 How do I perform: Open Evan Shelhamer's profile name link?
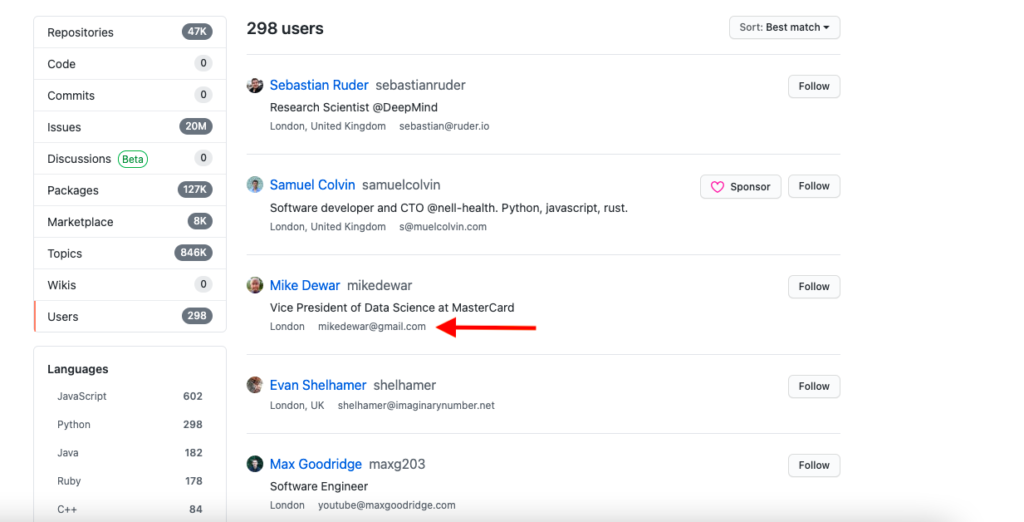(318, 385)
